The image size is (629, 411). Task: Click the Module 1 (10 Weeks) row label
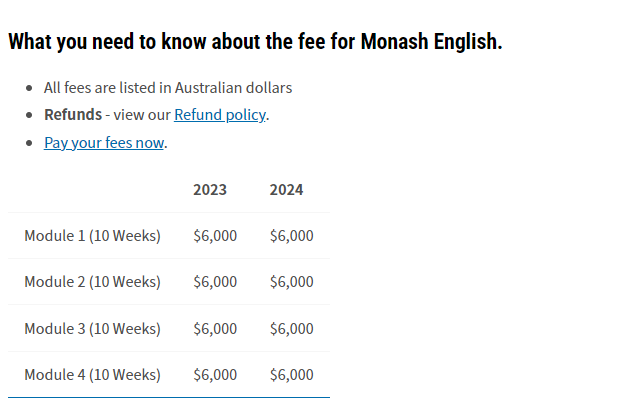point(92,236)
